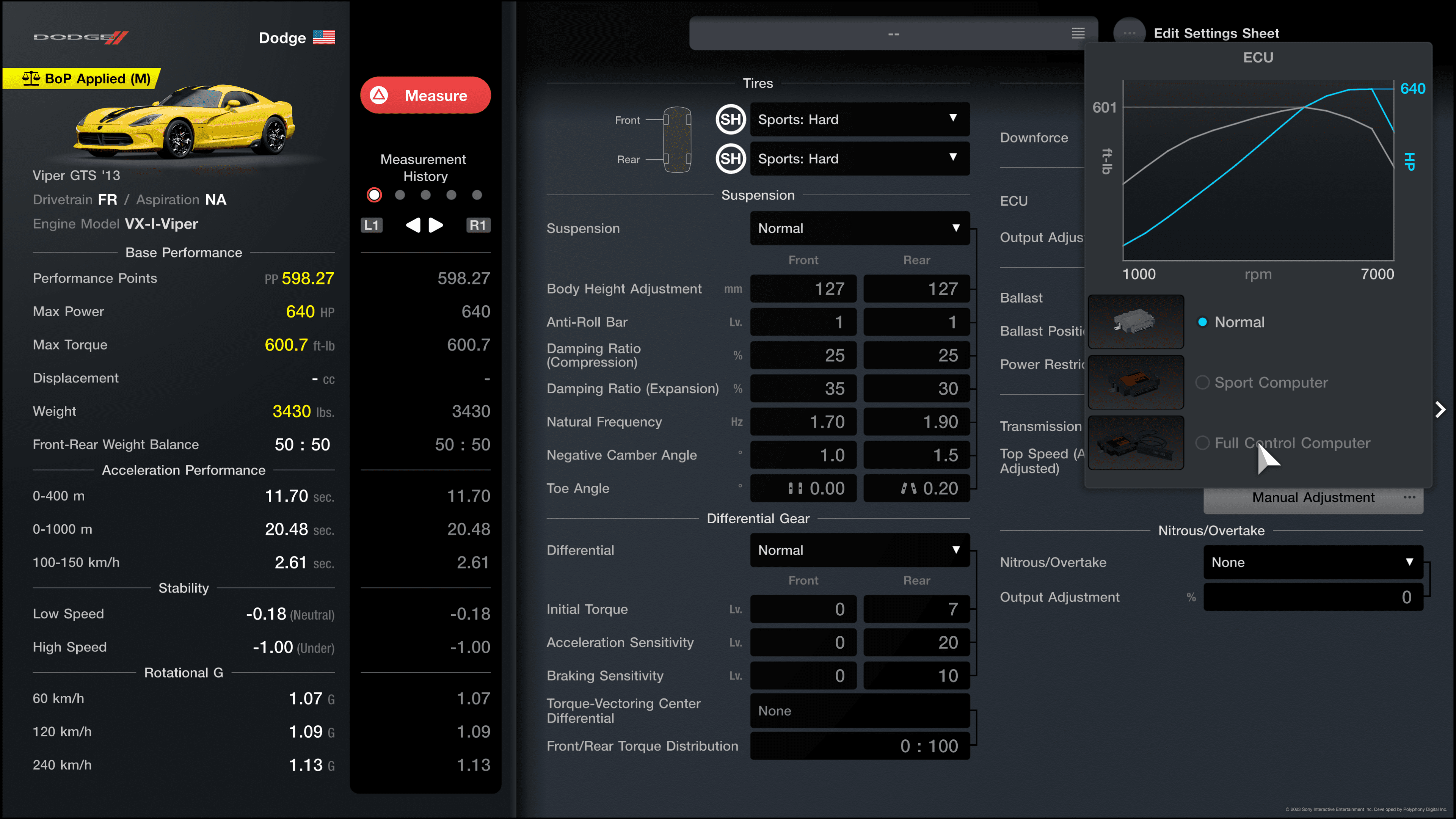Screen dimensions: 1456x819
Task: Click the USA flag icon
Action: 324,37
